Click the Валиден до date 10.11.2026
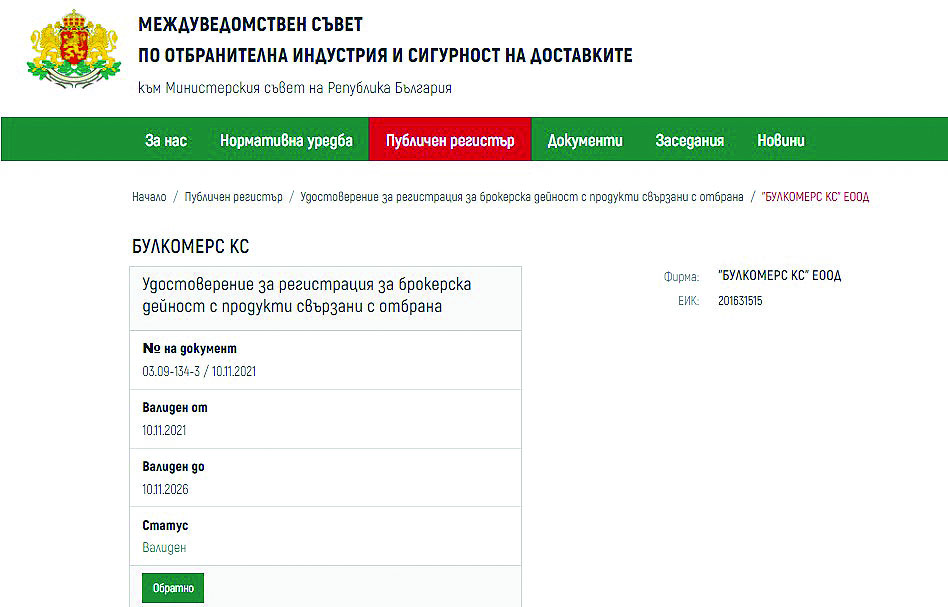This screenshot has width=948, height=607. click(166, 489)
